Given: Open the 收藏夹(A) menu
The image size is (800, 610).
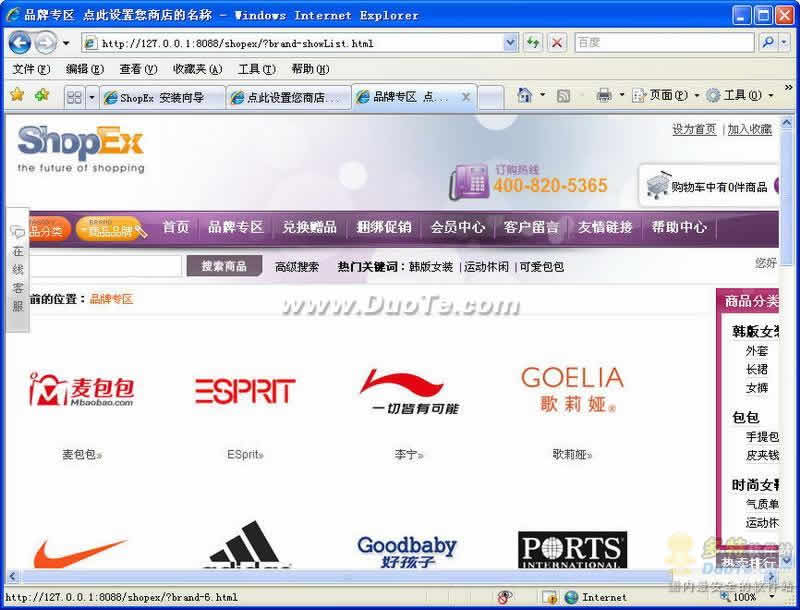Looking at the screenshot, I should click(x=197, y=69).
